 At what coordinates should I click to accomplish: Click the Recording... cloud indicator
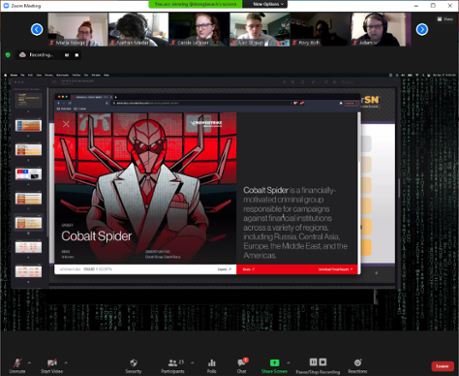click(36, 55)
